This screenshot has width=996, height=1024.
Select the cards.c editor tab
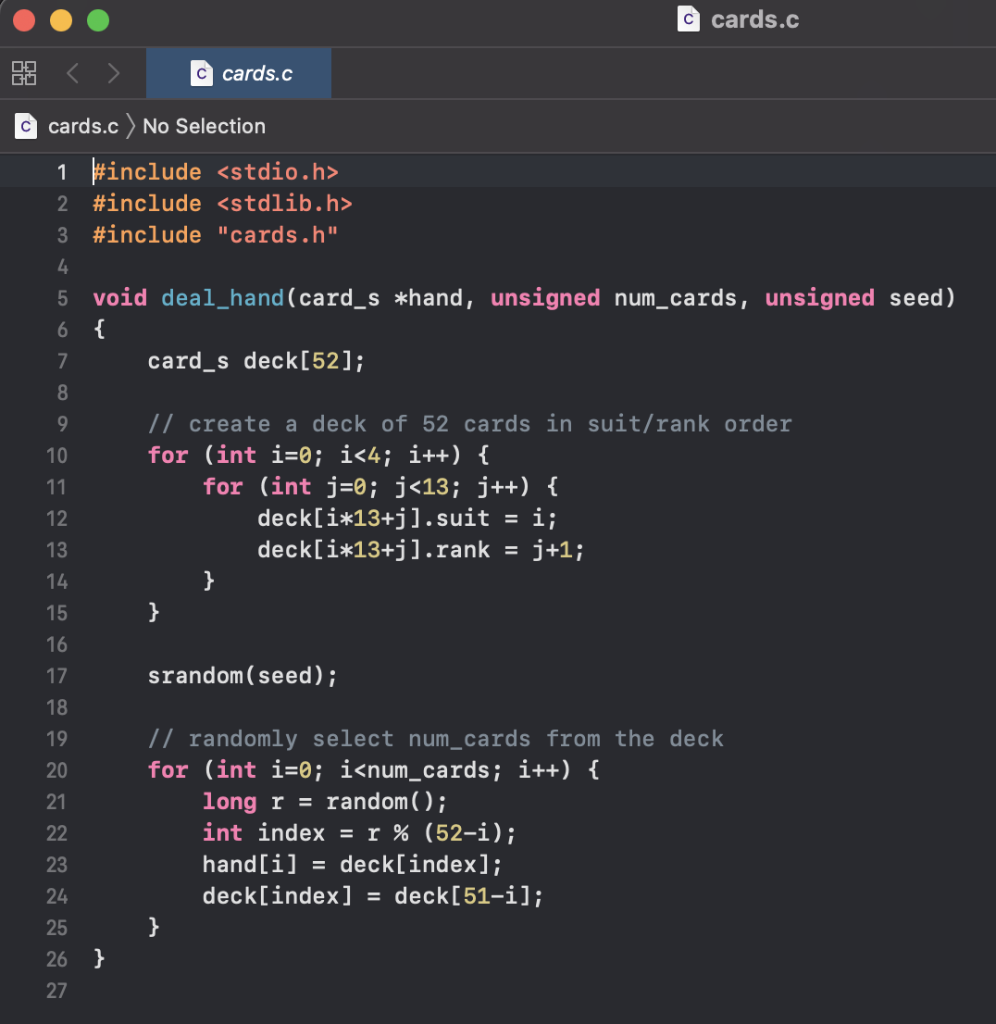point(238,73)
